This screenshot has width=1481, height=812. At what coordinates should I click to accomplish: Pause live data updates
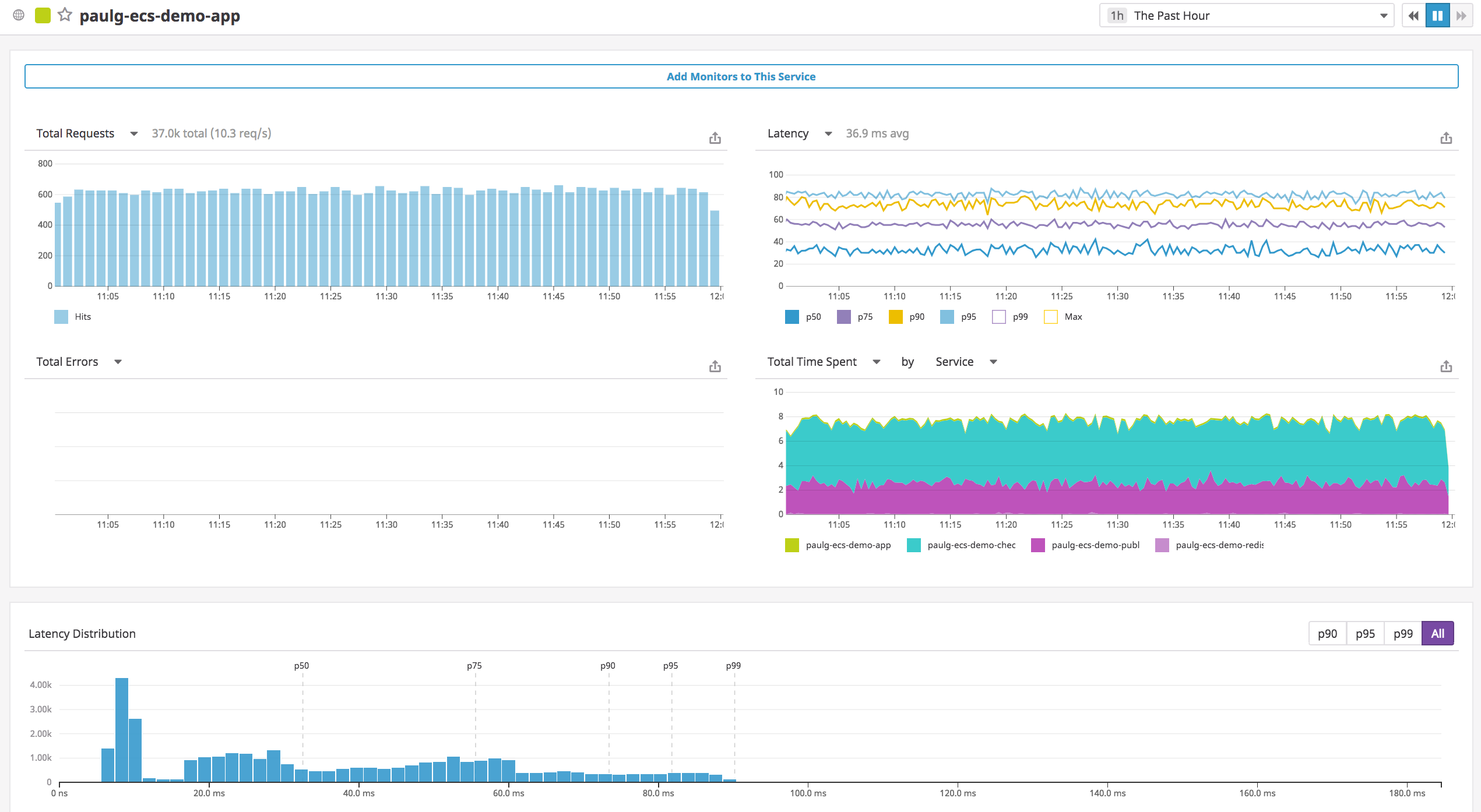pos(1438,15)
